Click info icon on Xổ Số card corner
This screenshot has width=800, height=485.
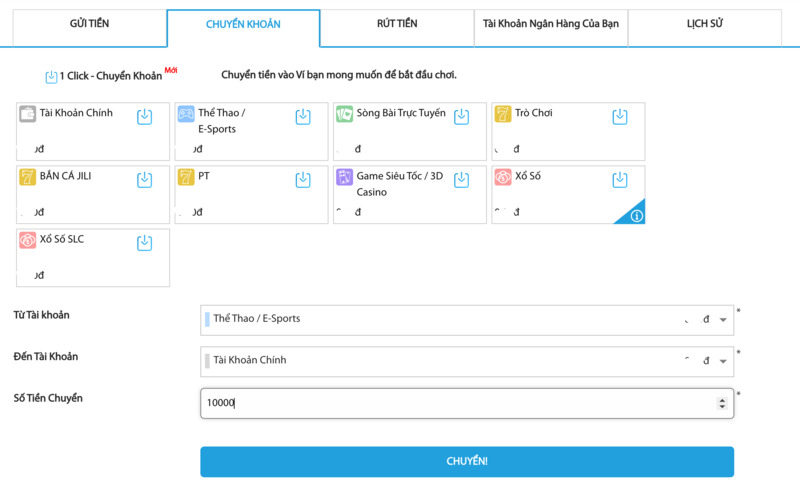click(636, 215)
